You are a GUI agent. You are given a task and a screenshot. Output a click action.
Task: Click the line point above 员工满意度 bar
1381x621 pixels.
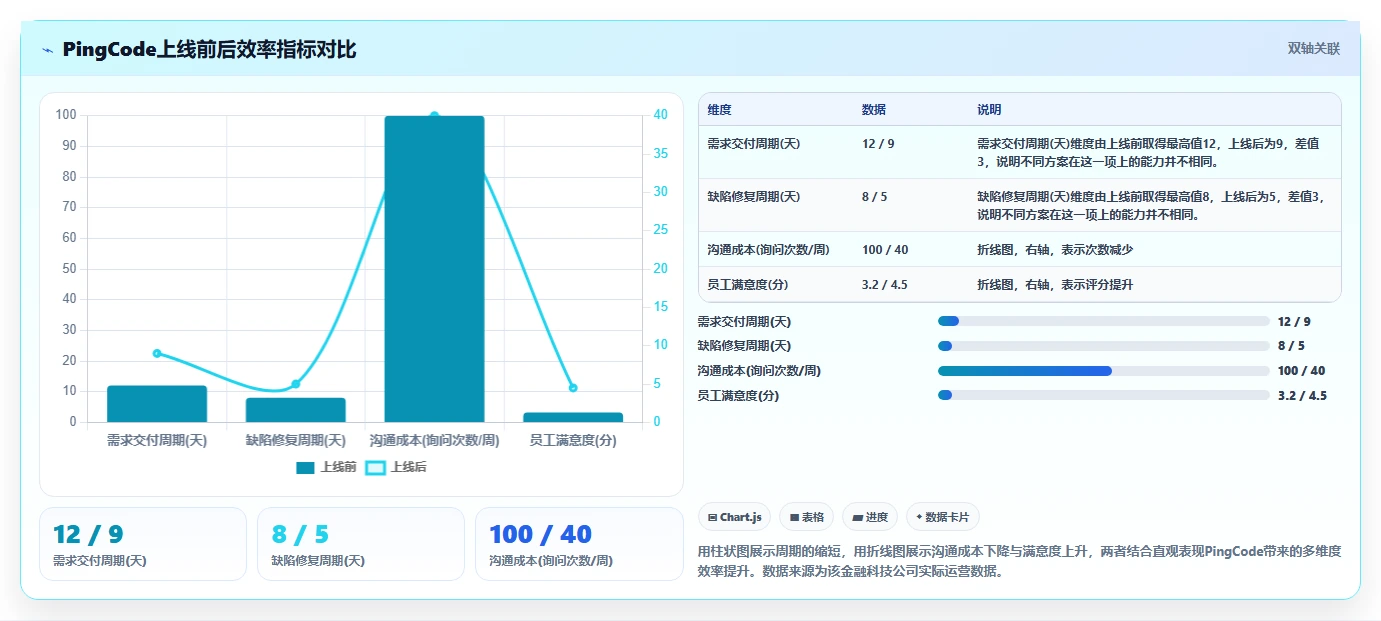click(573, 388)
